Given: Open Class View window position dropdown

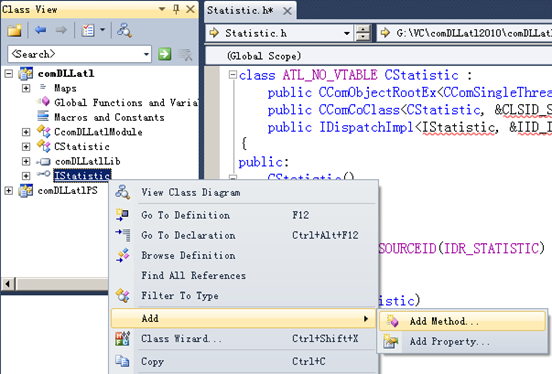Looking at the screenshot, I should point(162,9).
